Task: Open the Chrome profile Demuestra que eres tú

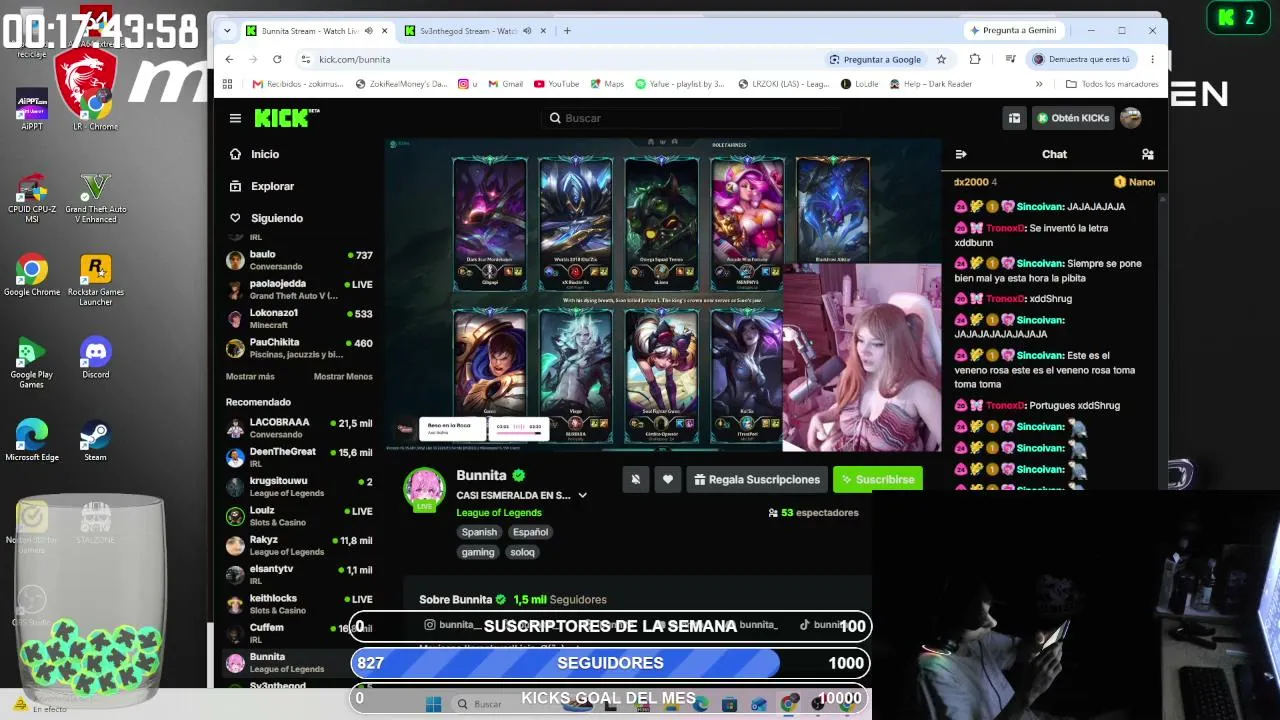Action: (1082, 59)
